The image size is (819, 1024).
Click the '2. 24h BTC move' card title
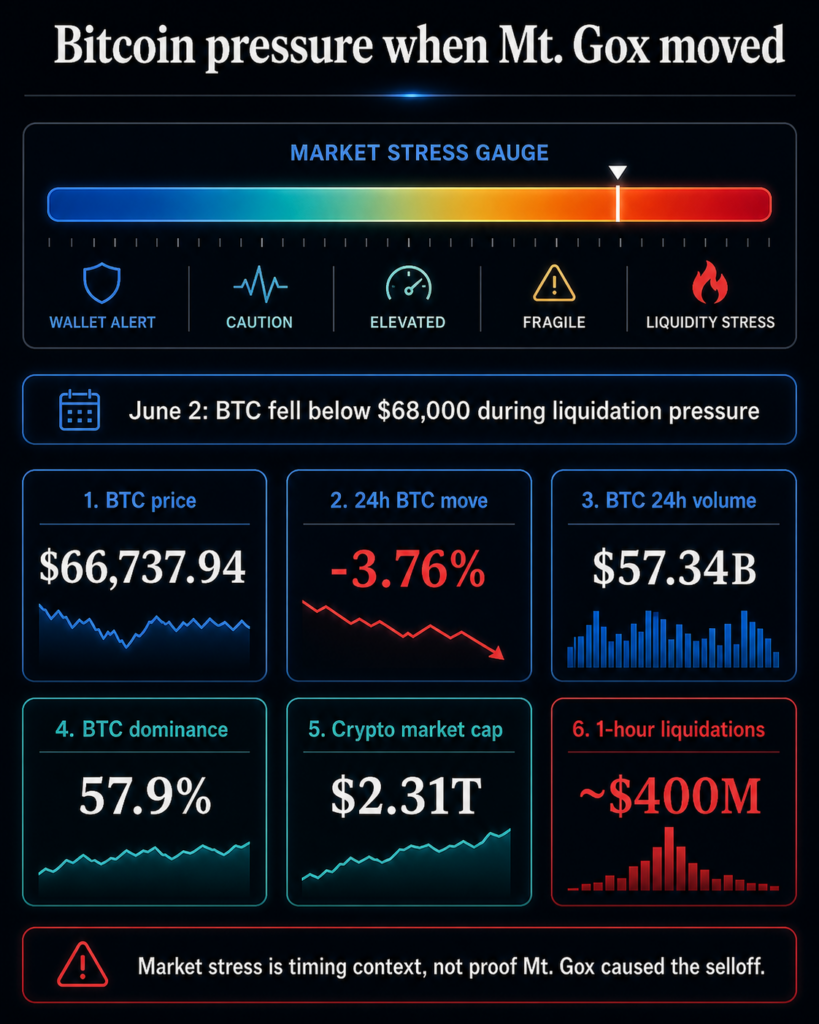pos(409,500)
